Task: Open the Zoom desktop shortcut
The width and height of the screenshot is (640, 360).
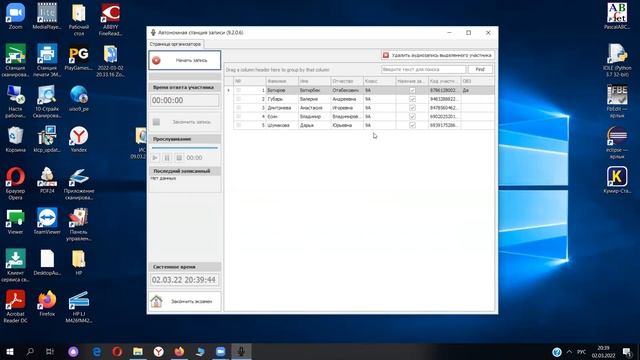Action: (x=16, y=16)
